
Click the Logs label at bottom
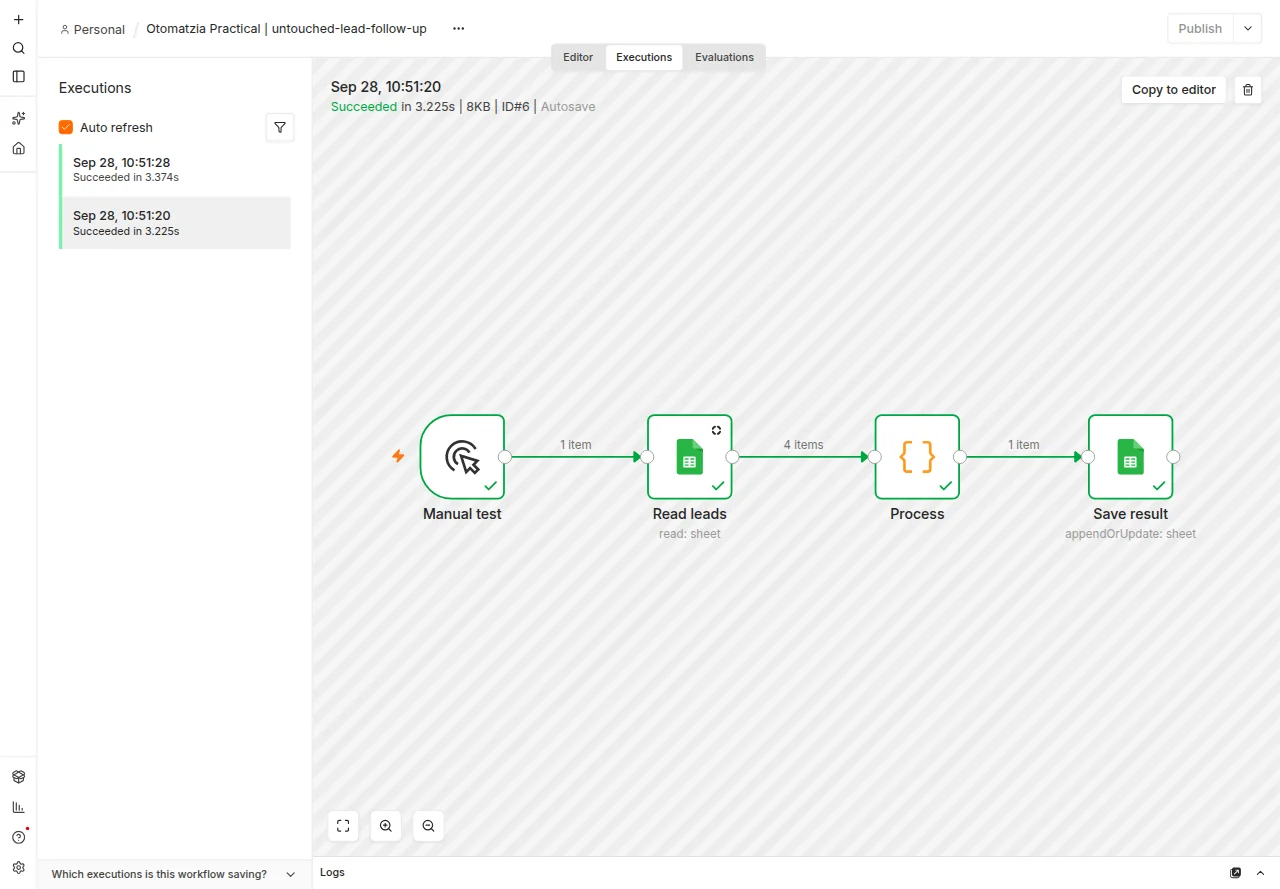332,873
